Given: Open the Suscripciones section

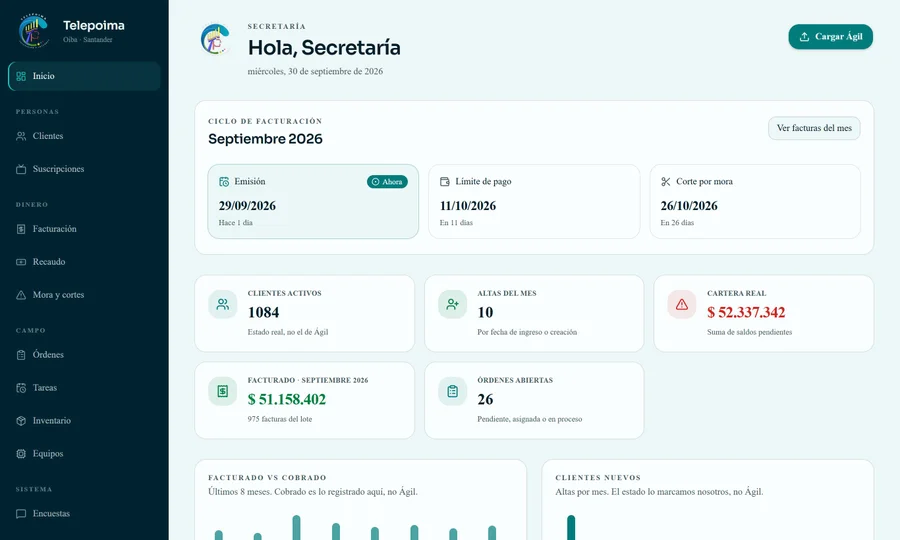Looking at the screenshot, I should [84, 169].
